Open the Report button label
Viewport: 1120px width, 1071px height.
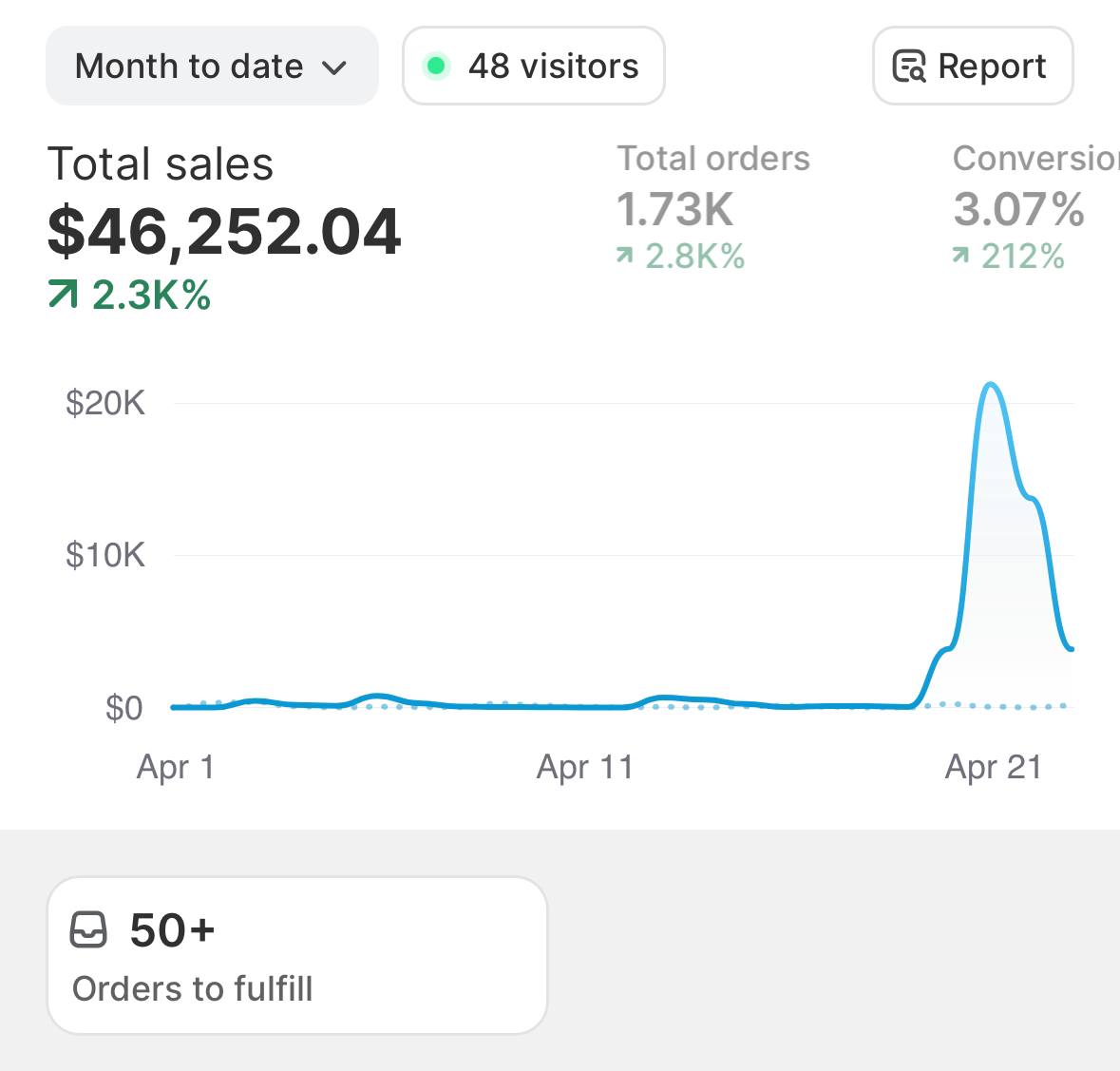992,67
